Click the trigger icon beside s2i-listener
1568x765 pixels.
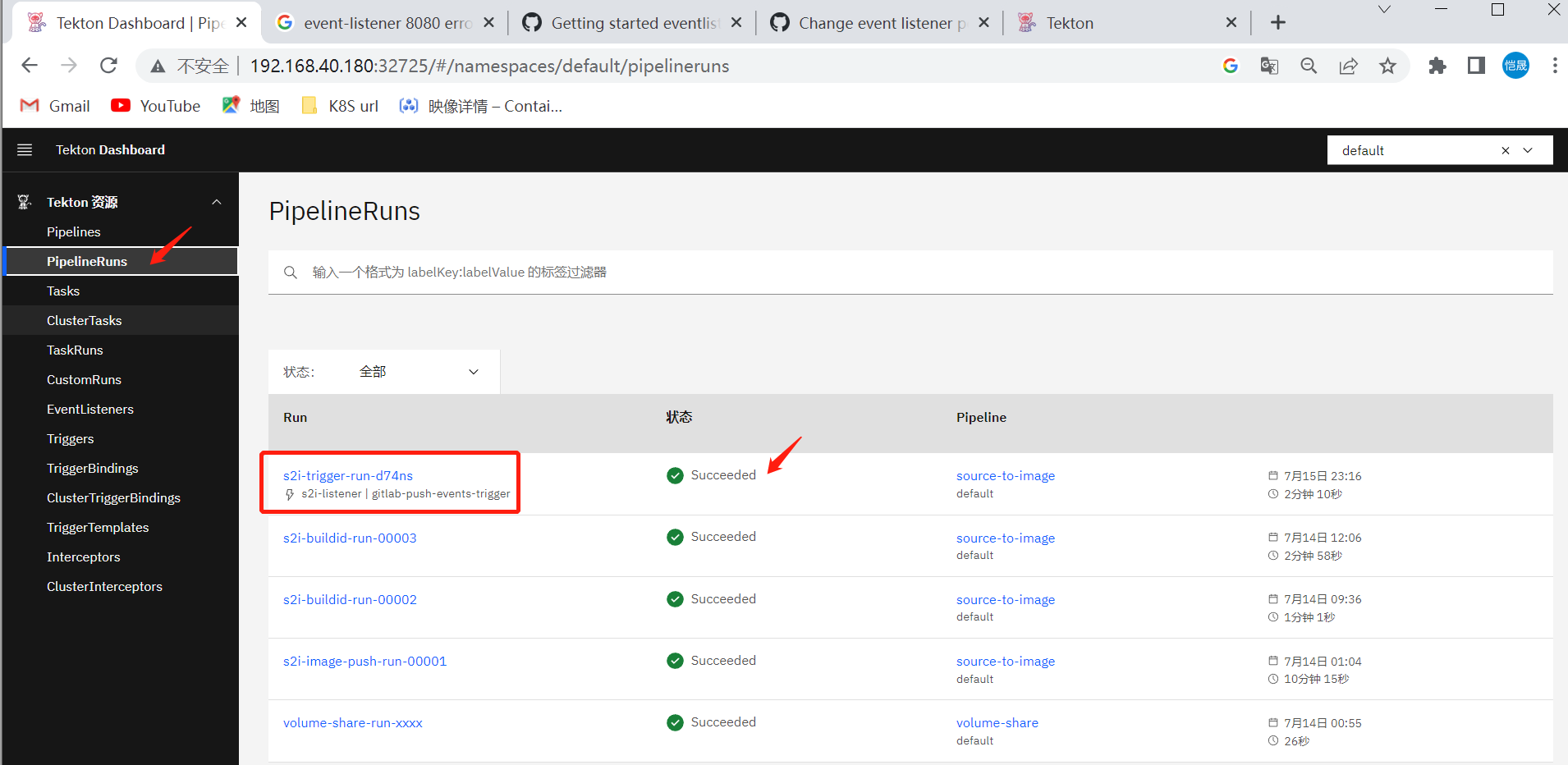289,494
